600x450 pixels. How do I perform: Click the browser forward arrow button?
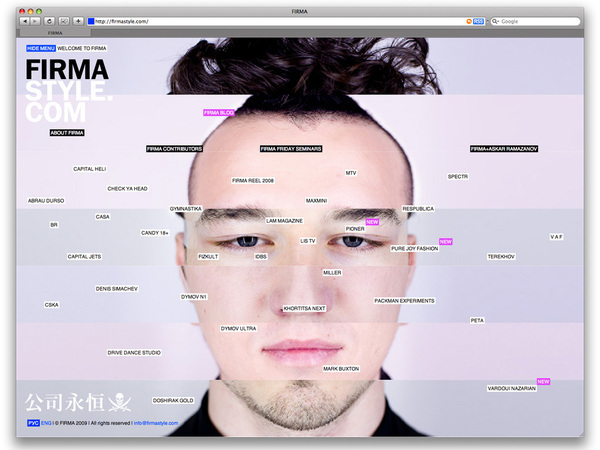[x=35, y=21]
